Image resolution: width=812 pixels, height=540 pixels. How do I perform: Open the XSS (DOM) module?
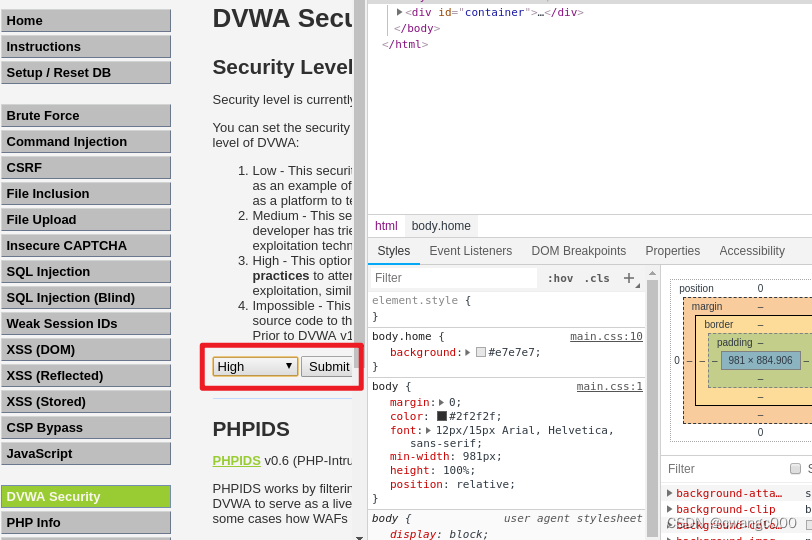point(86,349)
